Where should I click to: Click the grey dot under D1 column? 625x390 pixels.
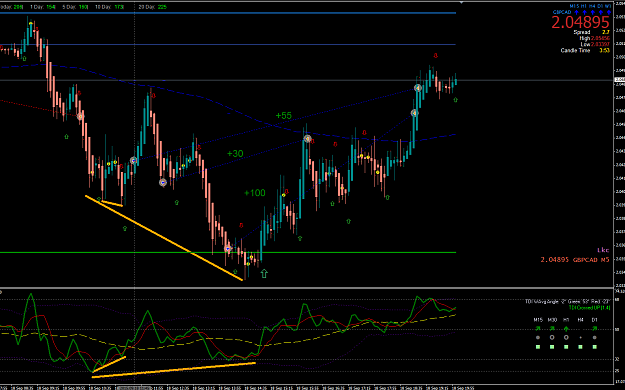tap(595, 337)
